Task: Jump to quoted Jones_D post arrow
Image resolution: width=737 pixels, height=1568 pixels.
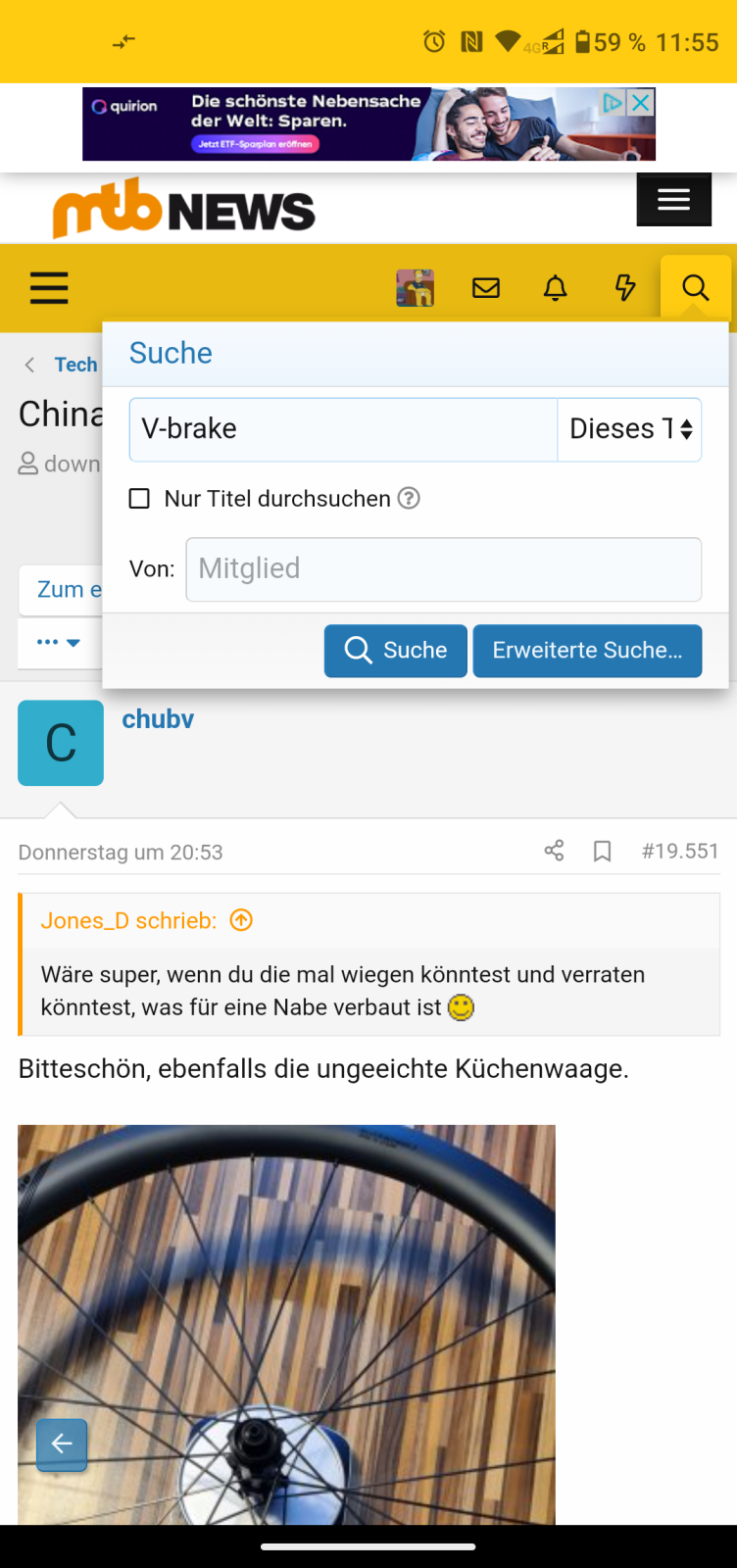Action: point(241,920)
